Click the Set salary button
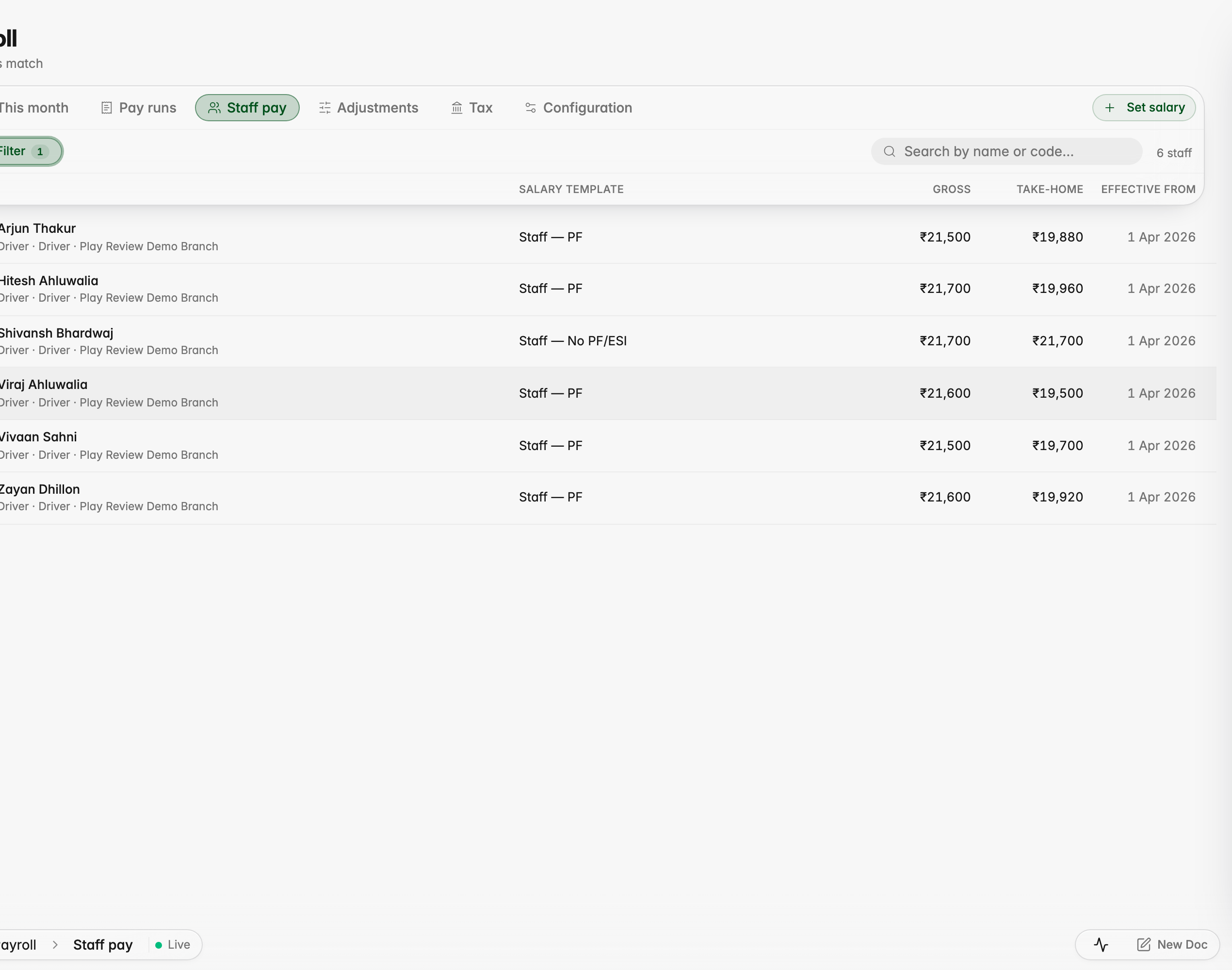The image size is (1232, 970). (1143, 108)
